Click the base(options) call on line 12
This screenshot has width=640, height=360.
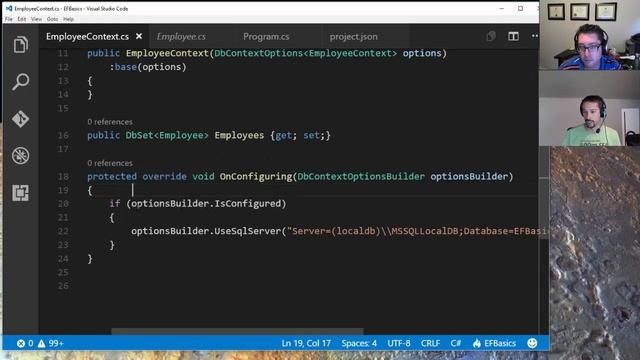[x=150, y=67]
